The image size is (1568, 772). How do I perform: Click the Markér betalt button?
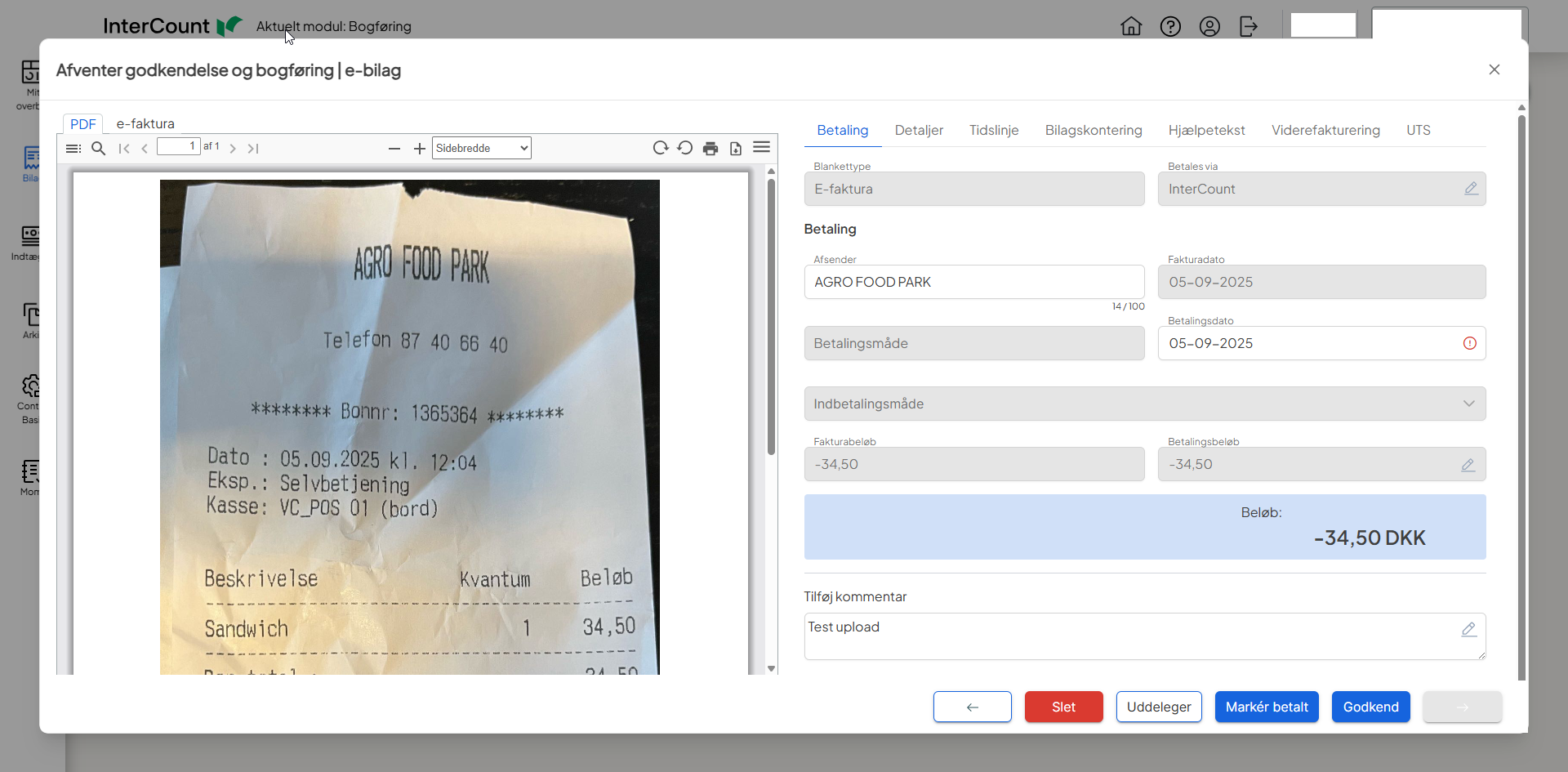point(1266,707)
